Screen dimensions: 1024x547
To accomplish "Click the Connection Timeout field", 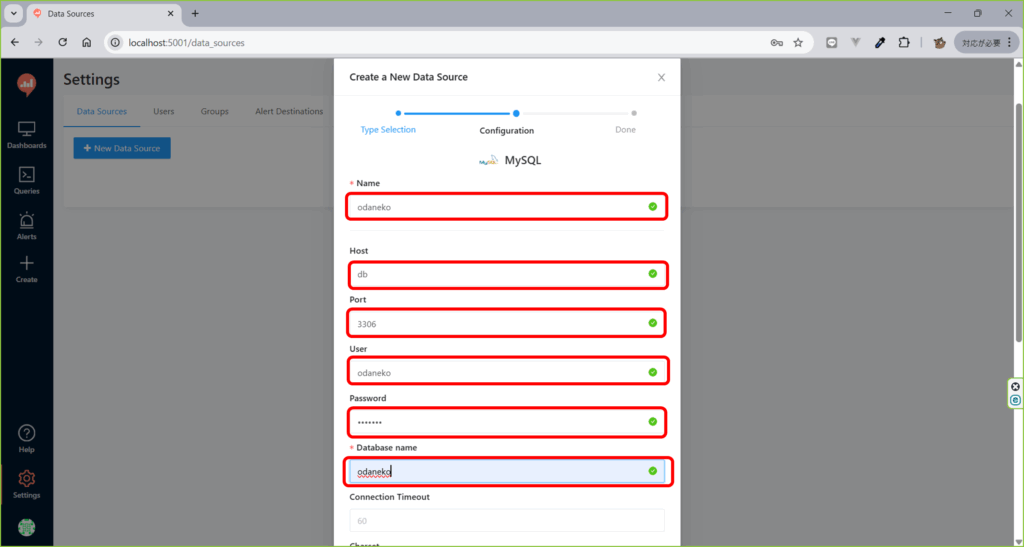I will tap(507, 520).
